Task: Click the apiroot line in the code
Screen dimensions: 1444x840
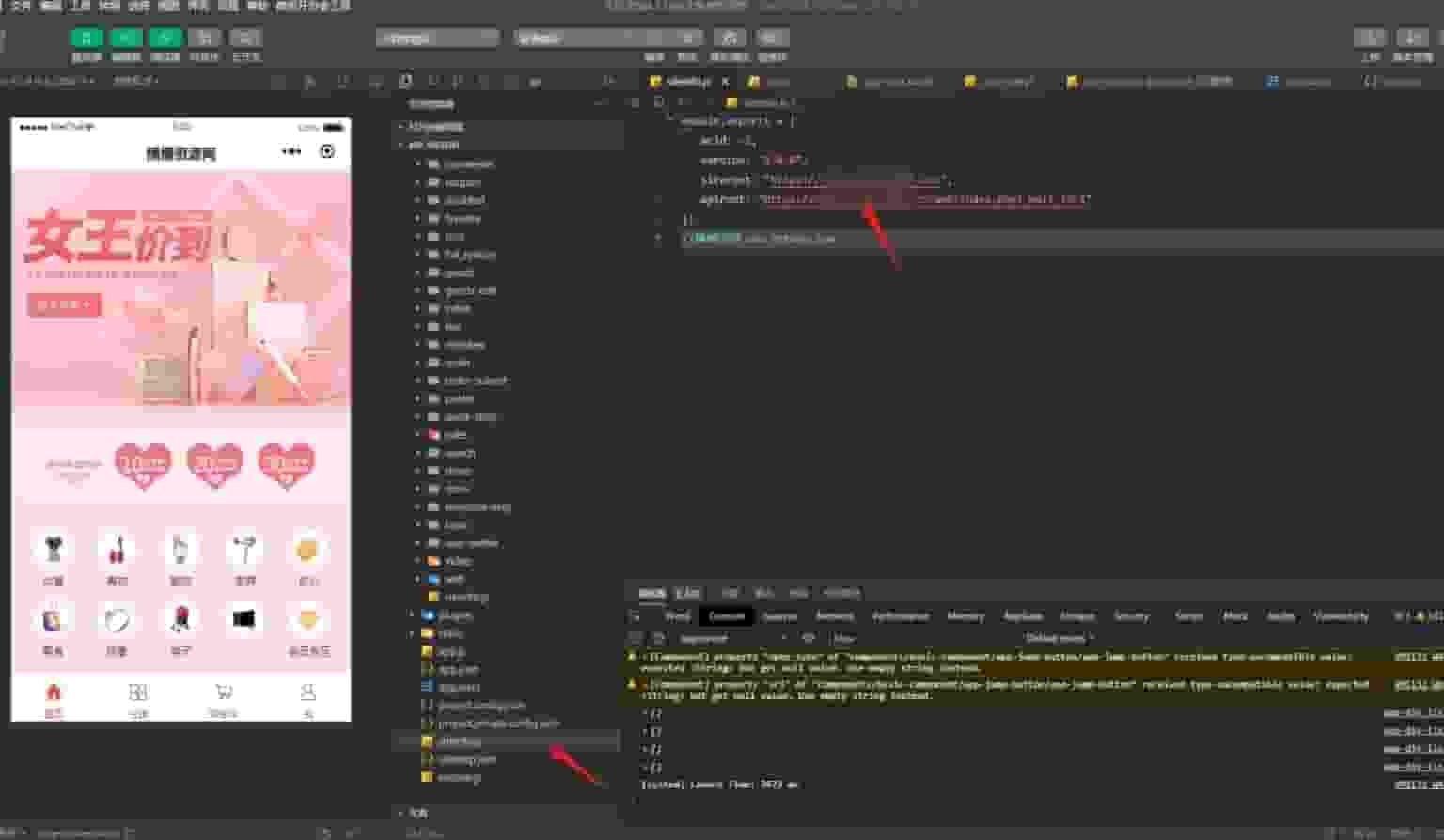Action: click(x=894, y=199)
